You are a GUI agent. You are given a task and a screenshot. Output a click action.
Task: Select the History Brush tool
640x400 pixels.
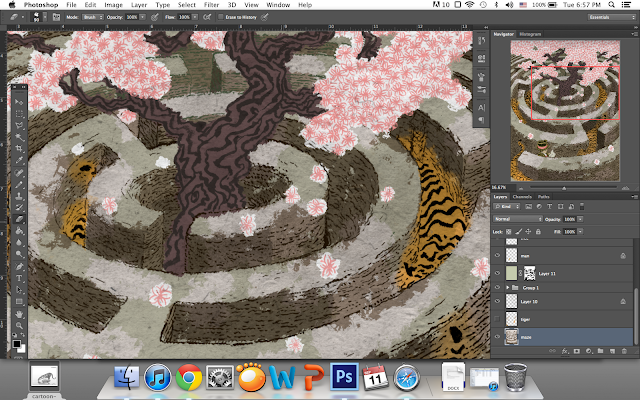(19, 207)
